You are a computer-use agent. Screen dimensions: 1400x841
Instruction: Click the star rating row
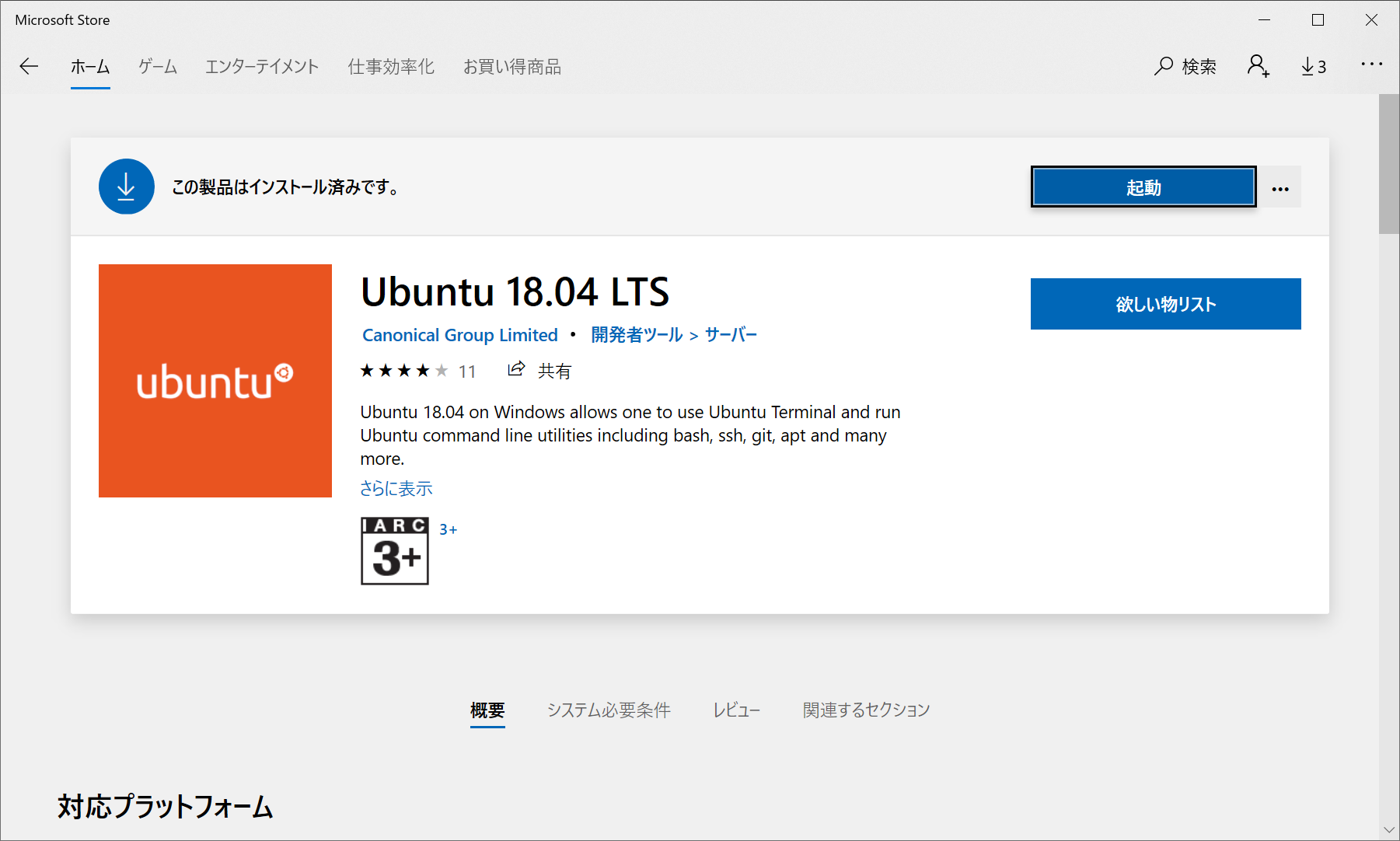click(x=404, y=371)
